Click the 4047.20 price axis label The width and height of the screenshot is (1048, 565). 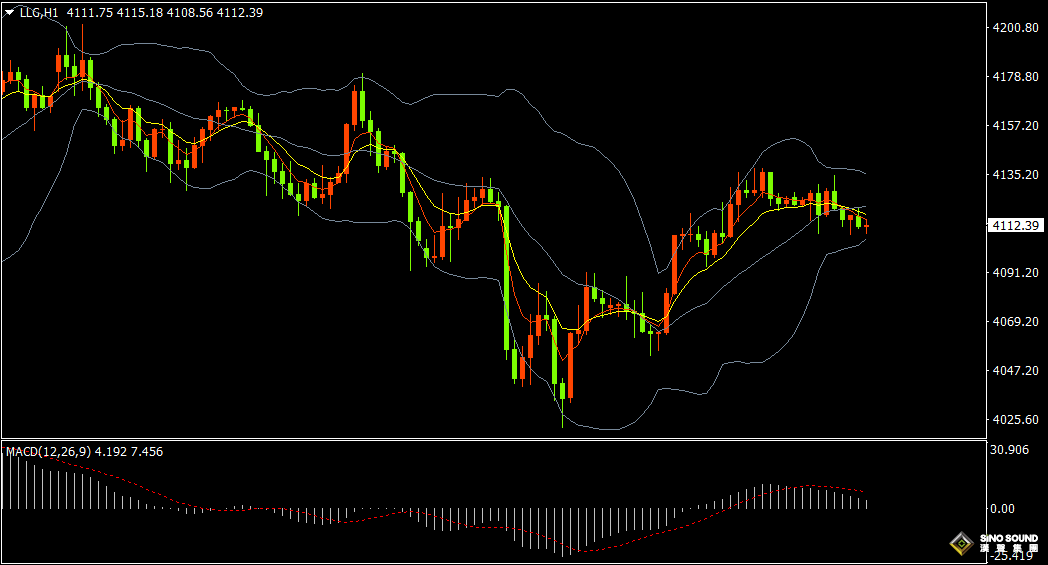tap(1015, 370)
